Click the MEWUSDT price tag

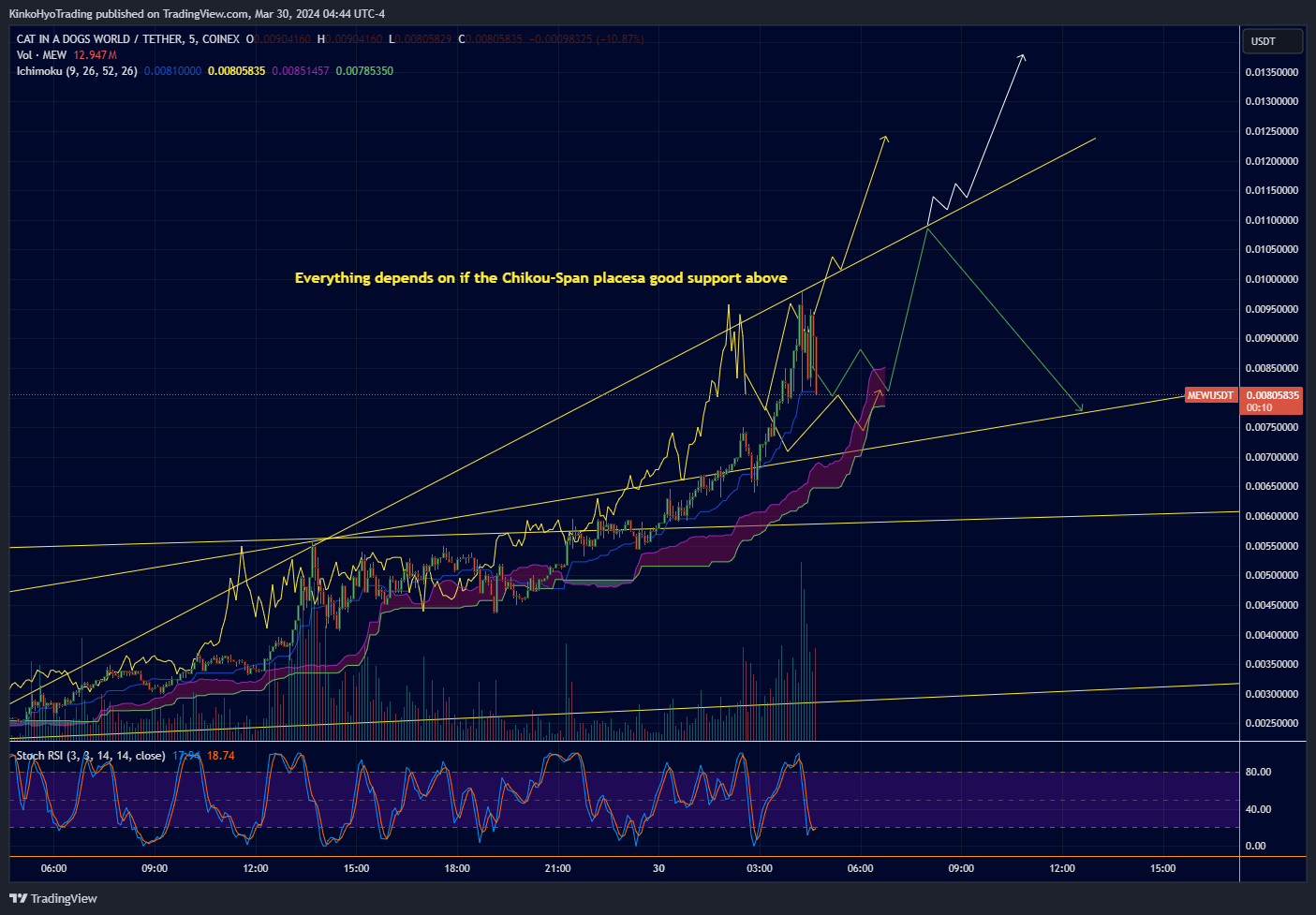coord(1210,395)
